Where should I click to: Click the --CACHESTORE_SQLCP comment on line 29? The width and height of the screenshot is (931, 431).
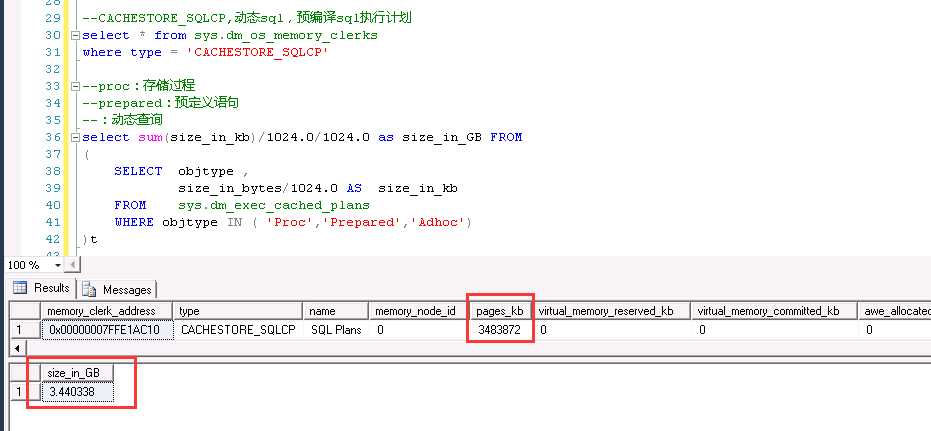coord(247,18)
